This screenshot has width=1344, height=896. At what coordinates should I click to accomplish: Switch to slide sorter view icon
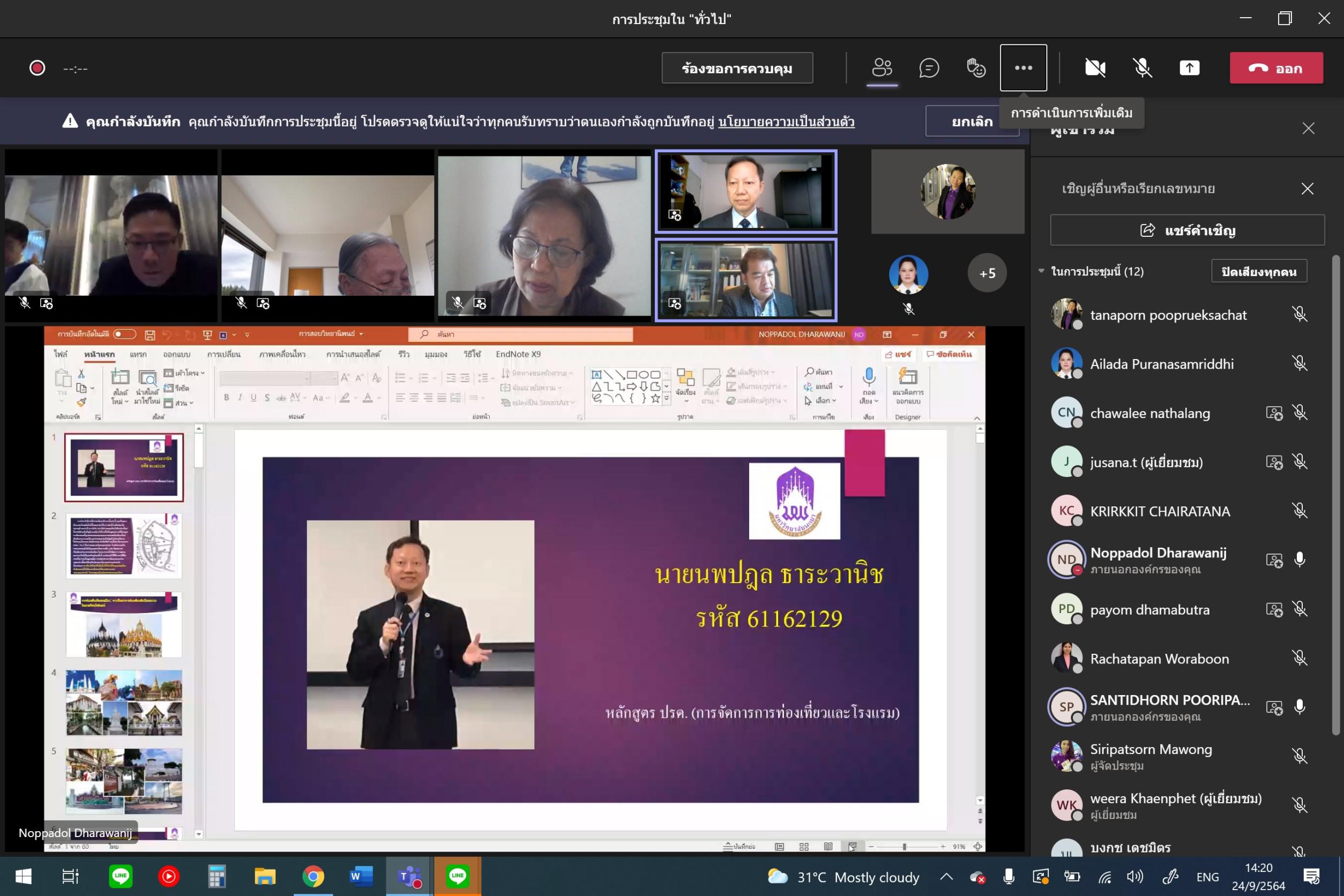coord(804,846)
